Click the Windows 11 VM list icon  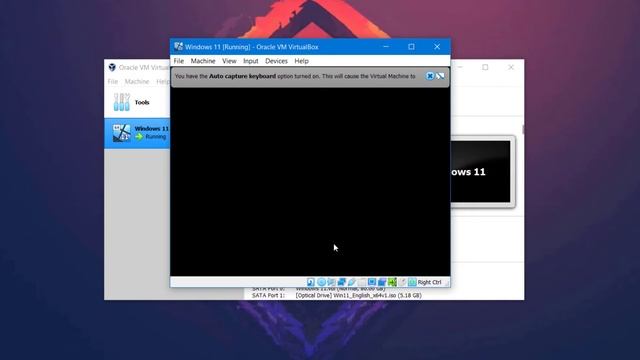122,133
